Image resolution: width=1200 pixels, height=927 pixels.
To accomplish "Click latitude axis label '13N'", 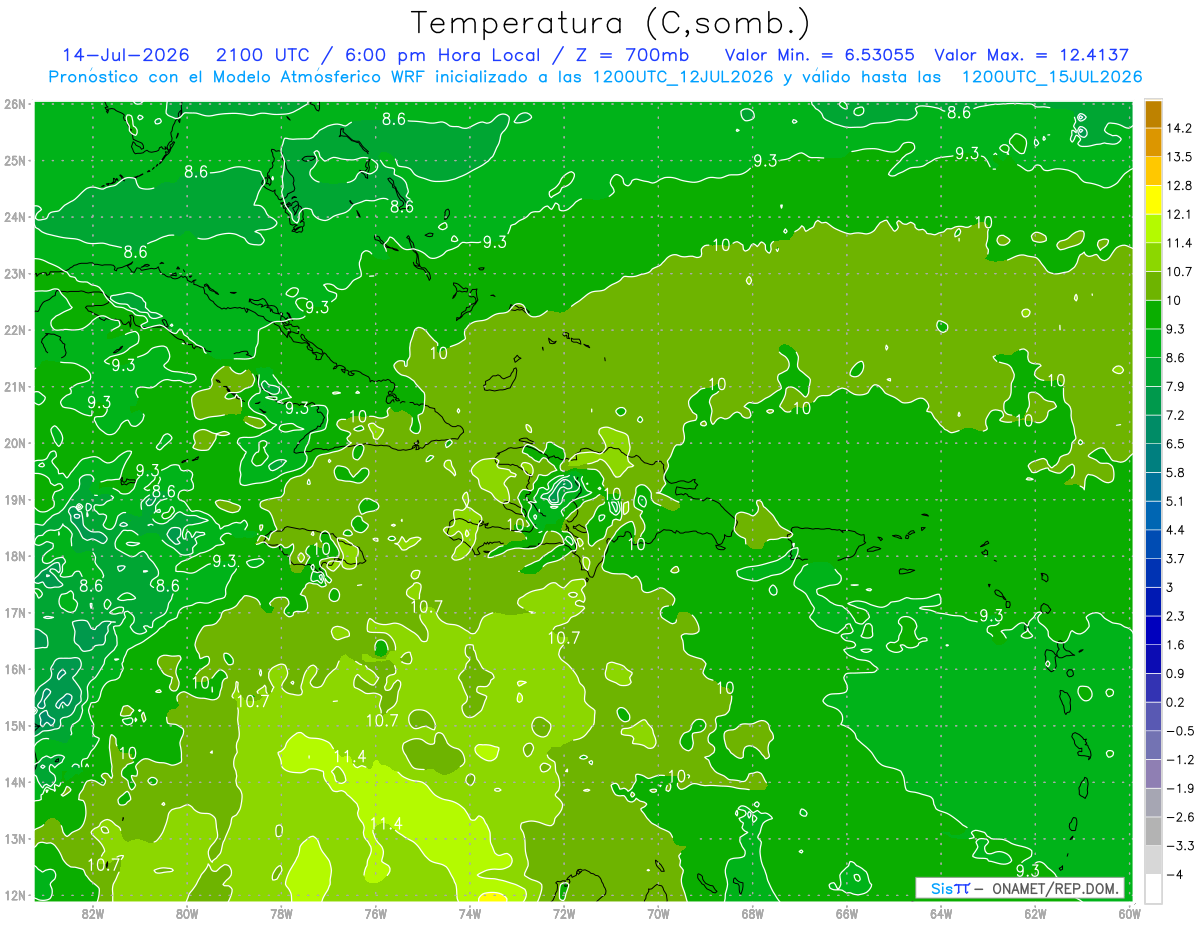I will (x=14, y=838).
